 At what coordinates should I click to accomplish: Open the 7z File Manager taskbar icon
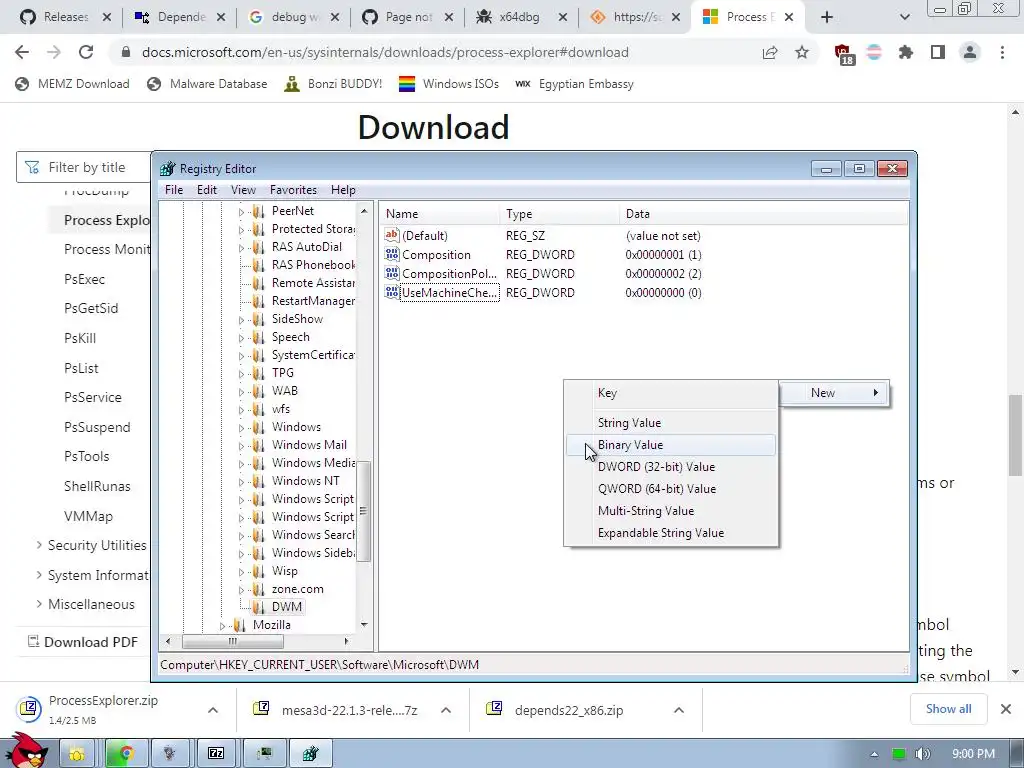(216, 753)
